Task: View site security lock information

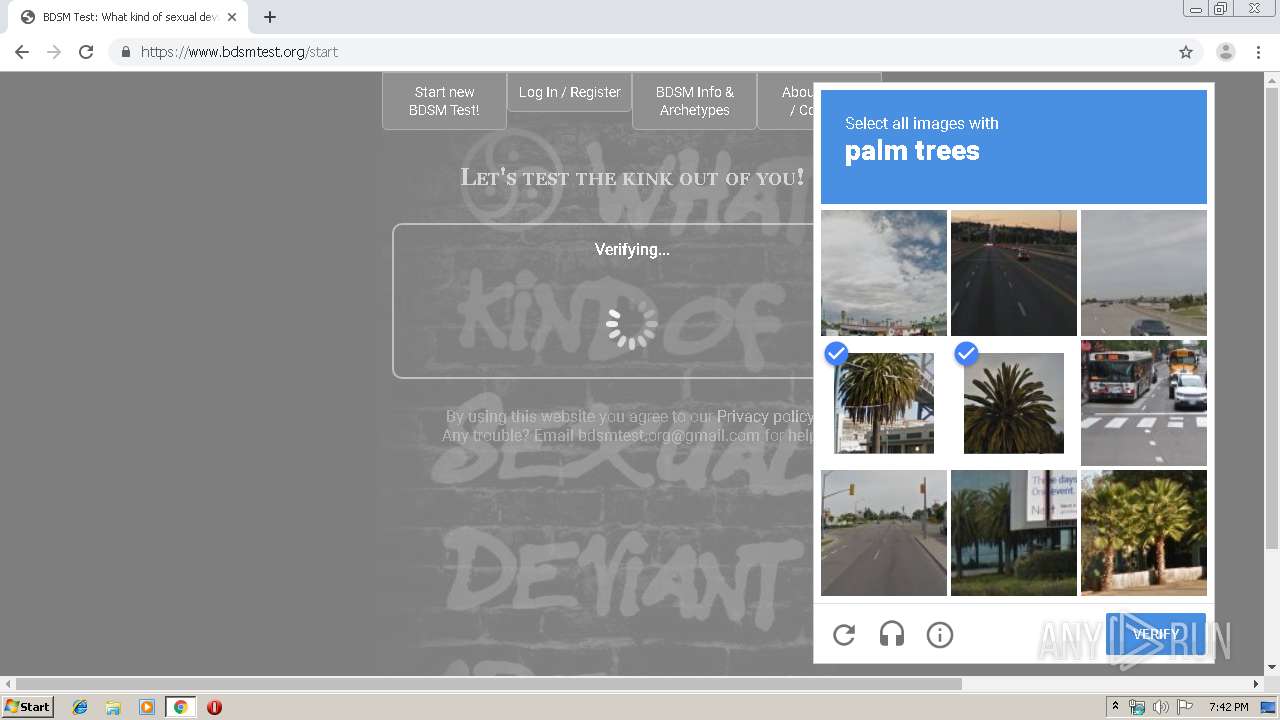Action: click(125, 52)
